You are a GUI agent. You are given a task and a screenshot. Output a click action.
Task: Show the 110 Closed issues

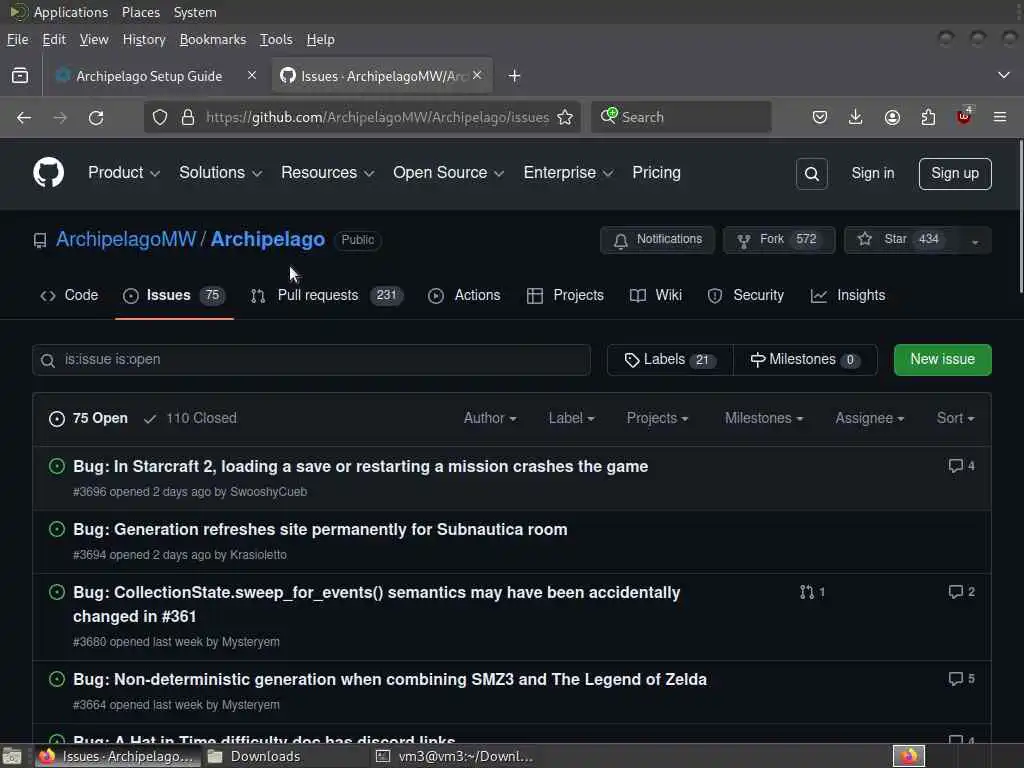pos(190,418)
